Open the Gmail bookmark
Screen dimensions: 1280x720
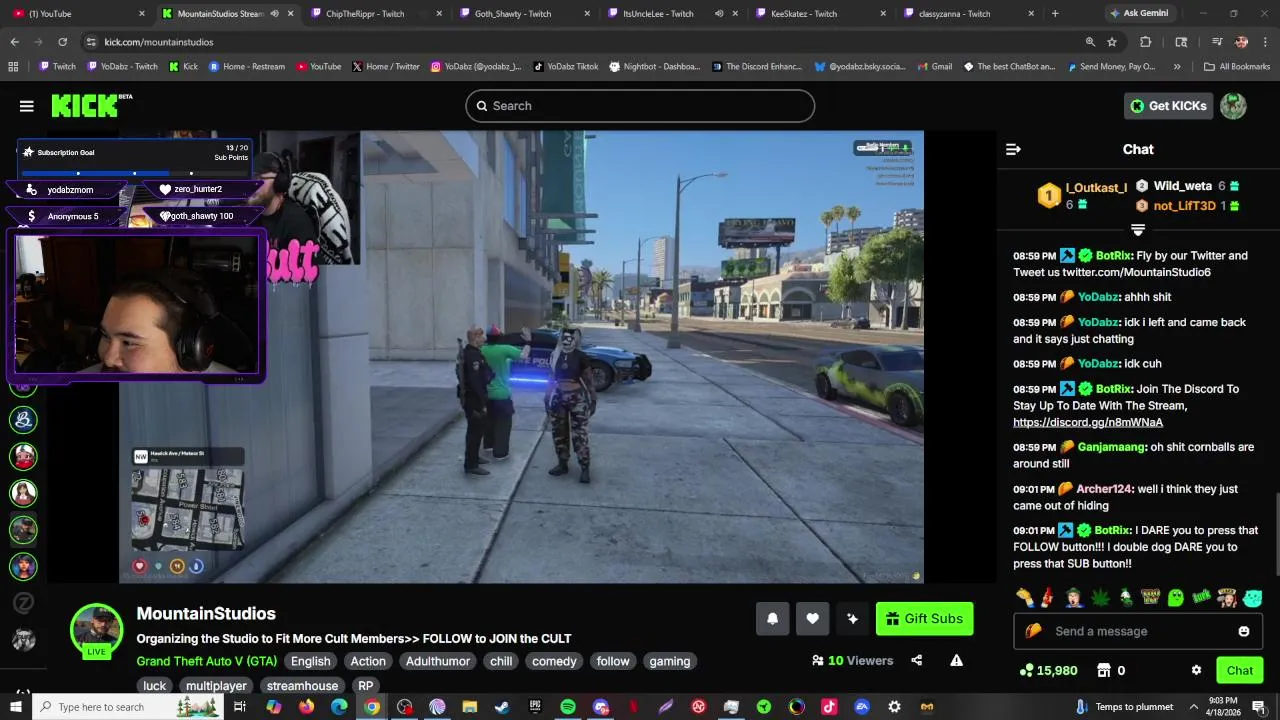coord(933,67)
